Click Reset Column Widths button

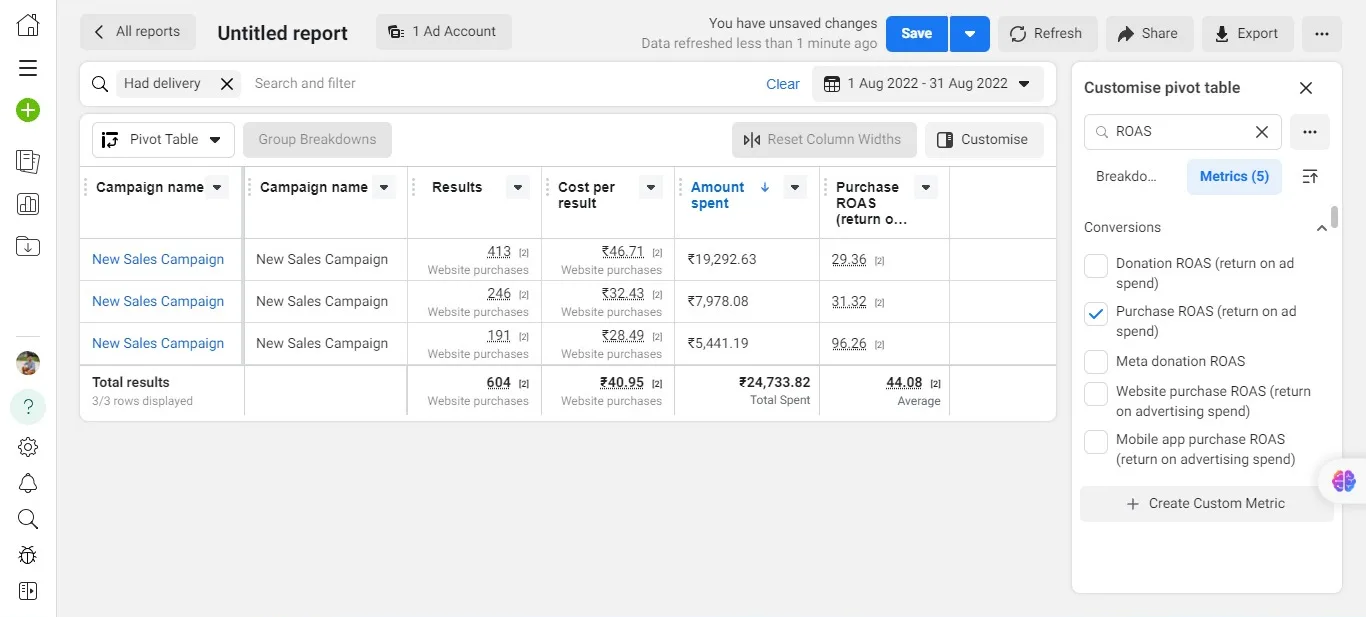point(823,140)
